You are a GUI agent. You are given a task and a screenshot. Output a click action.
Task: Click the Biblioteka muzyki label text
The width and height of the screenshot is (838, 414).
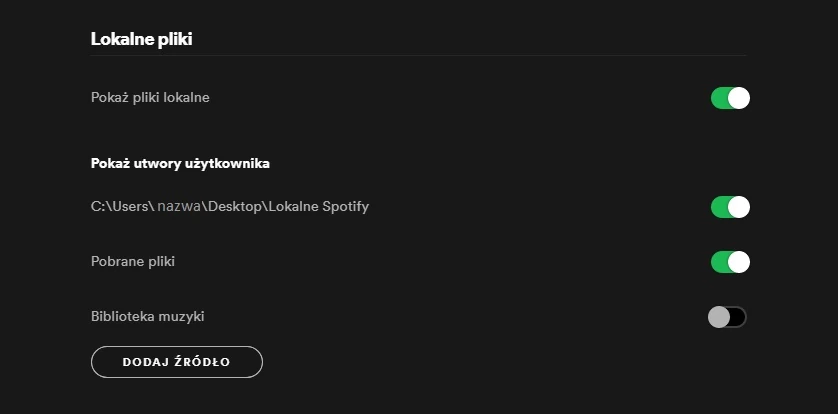point(148,317)
